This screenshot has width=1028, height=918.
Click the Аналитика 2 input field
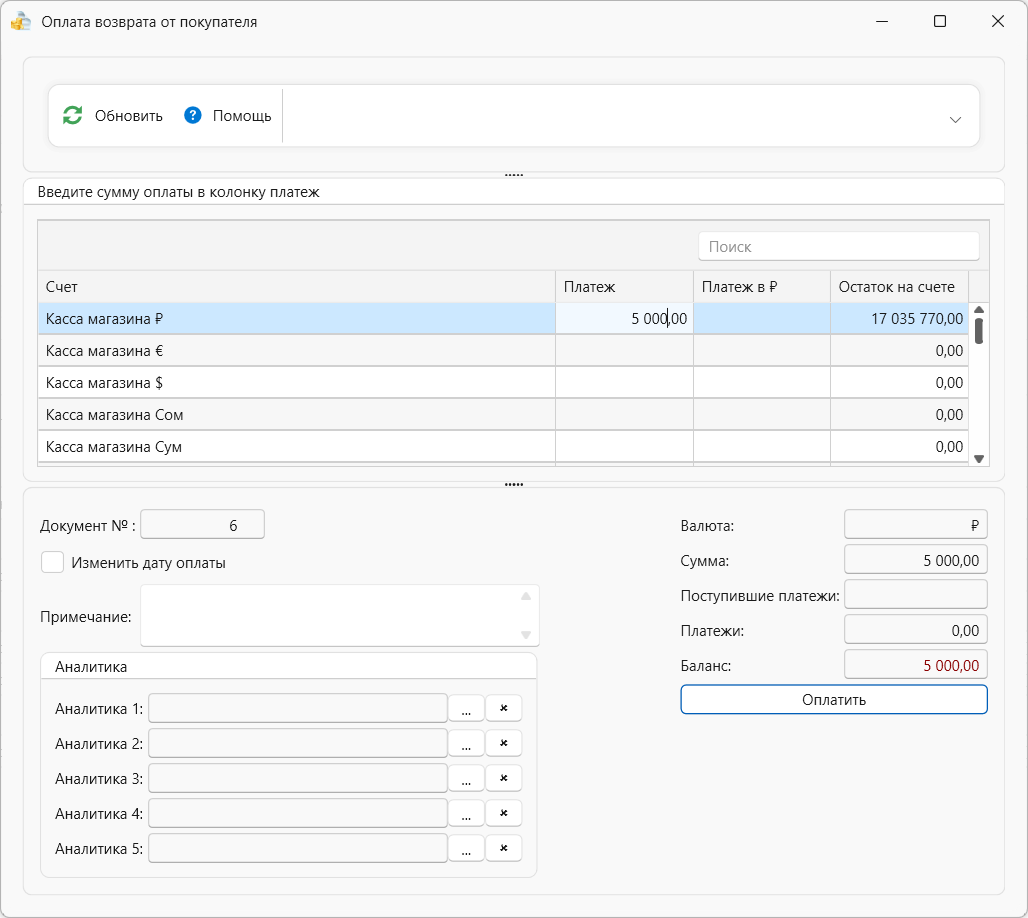pyautogui.click(x=298, y=743)
